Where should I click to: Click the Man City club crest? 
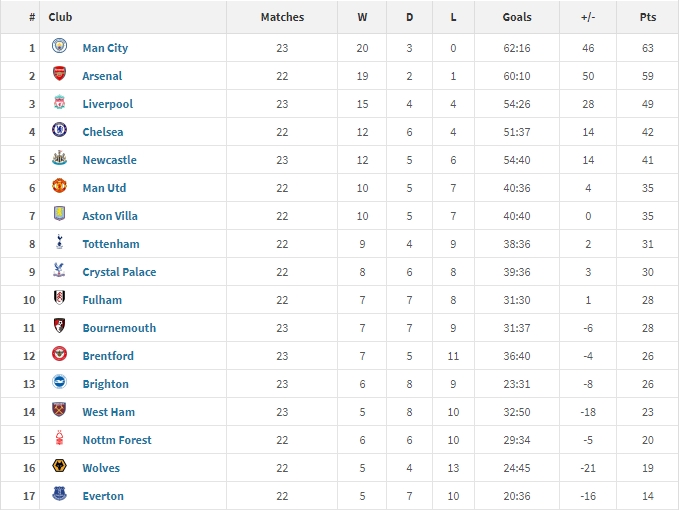pyautogui.click(x=59, y=47)
